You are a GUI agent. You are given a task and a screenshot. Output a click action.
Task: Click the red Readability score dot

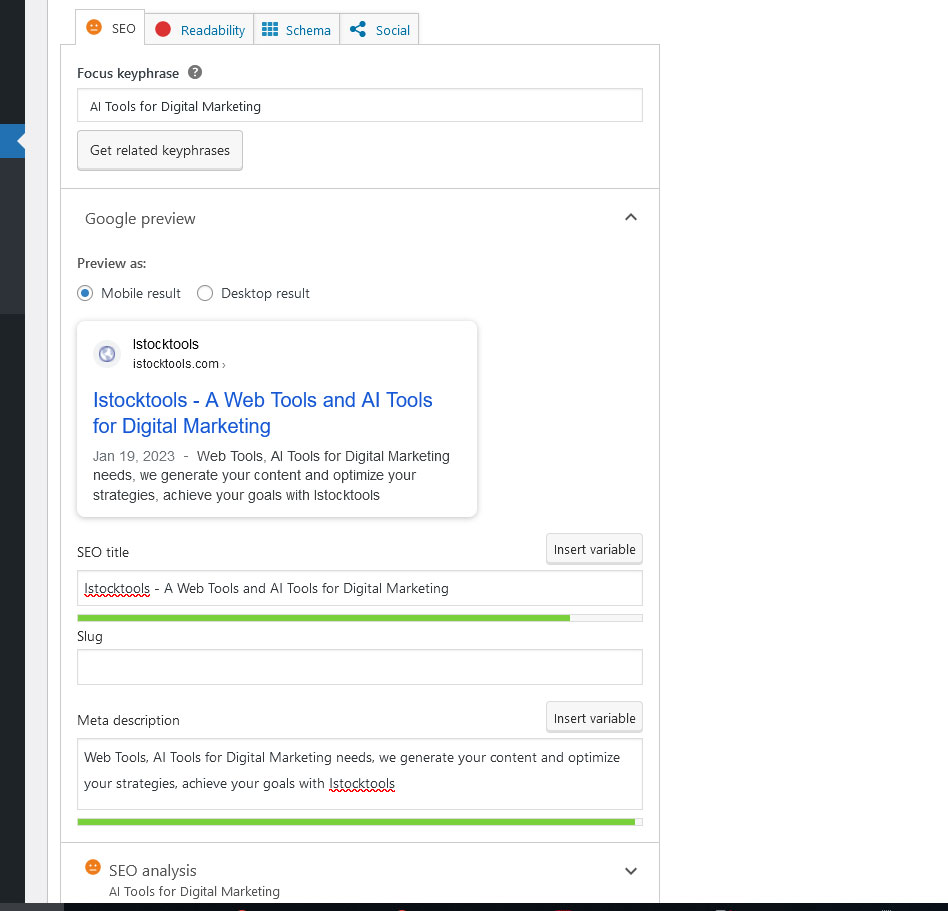click(x=163, y=29)
